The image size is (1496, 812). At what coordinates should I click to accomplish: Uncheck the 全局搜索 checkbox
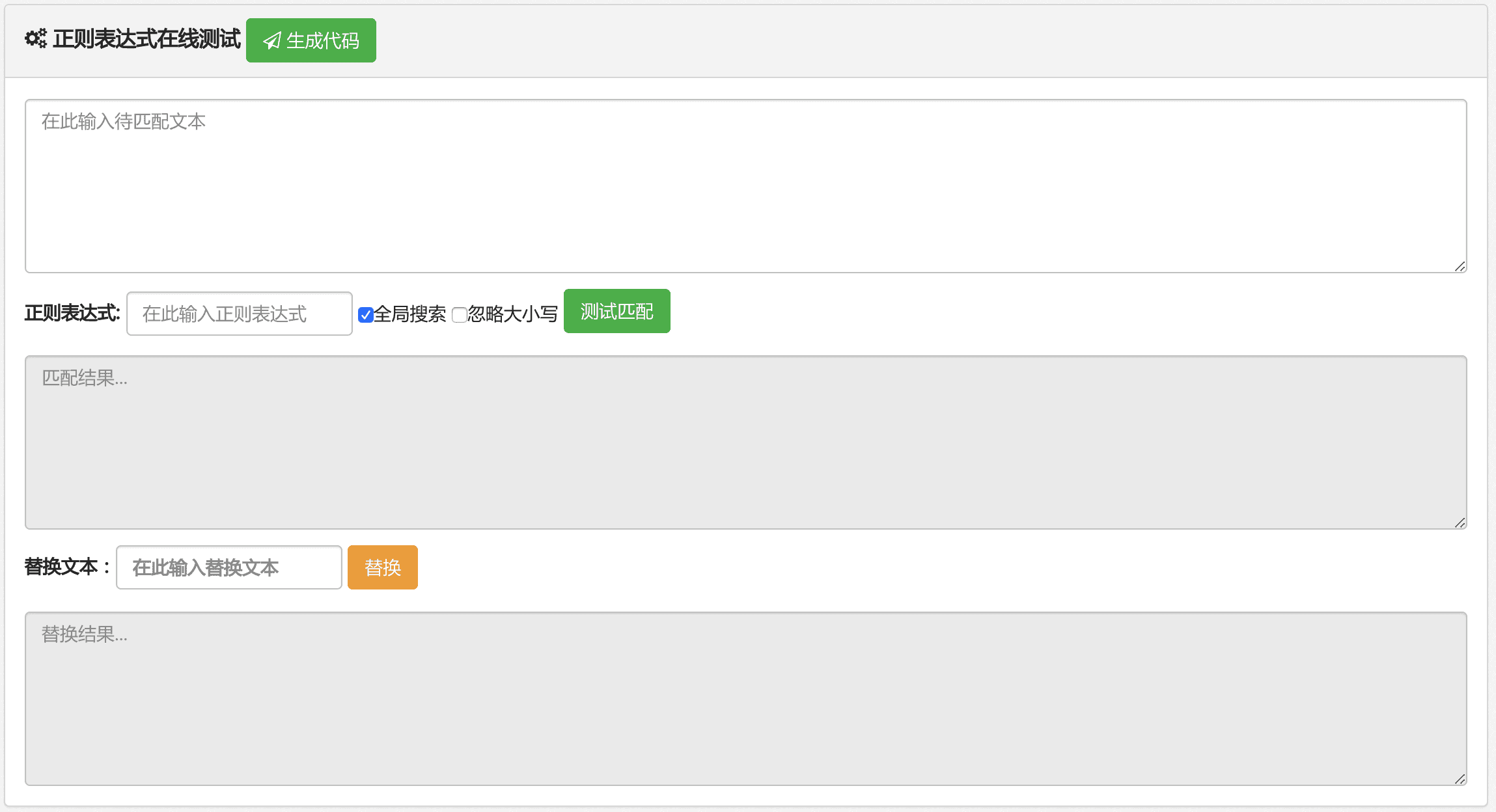tap(365, 315)
